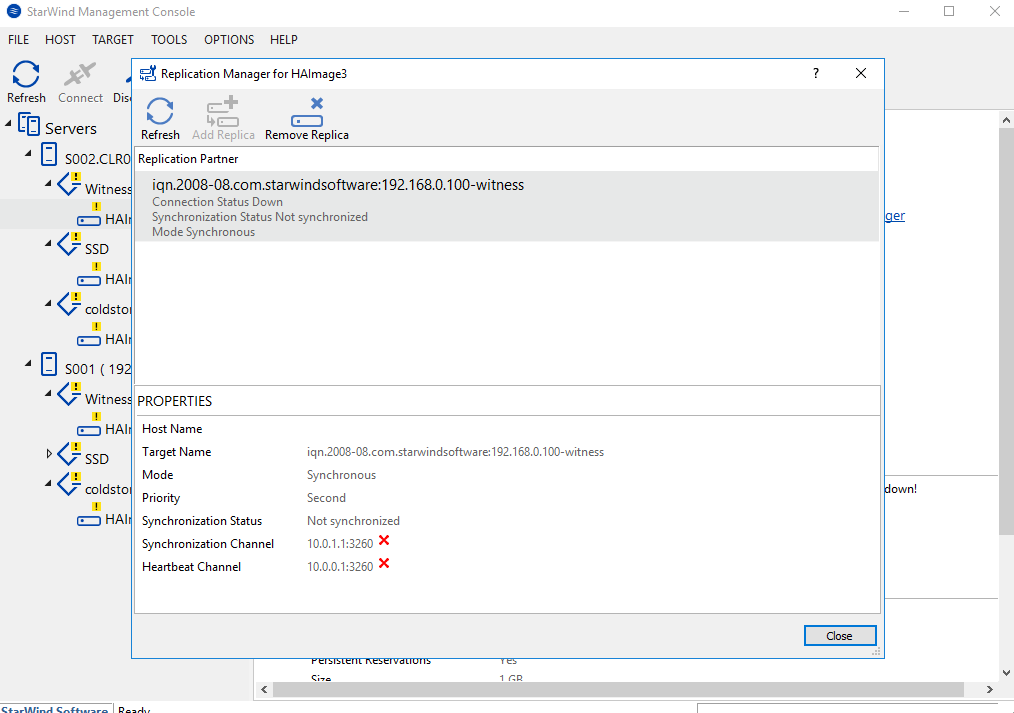Click the Remove Replica toolbar icon
This screenshot has width=1014, height=713.
(x=307, y=111)
